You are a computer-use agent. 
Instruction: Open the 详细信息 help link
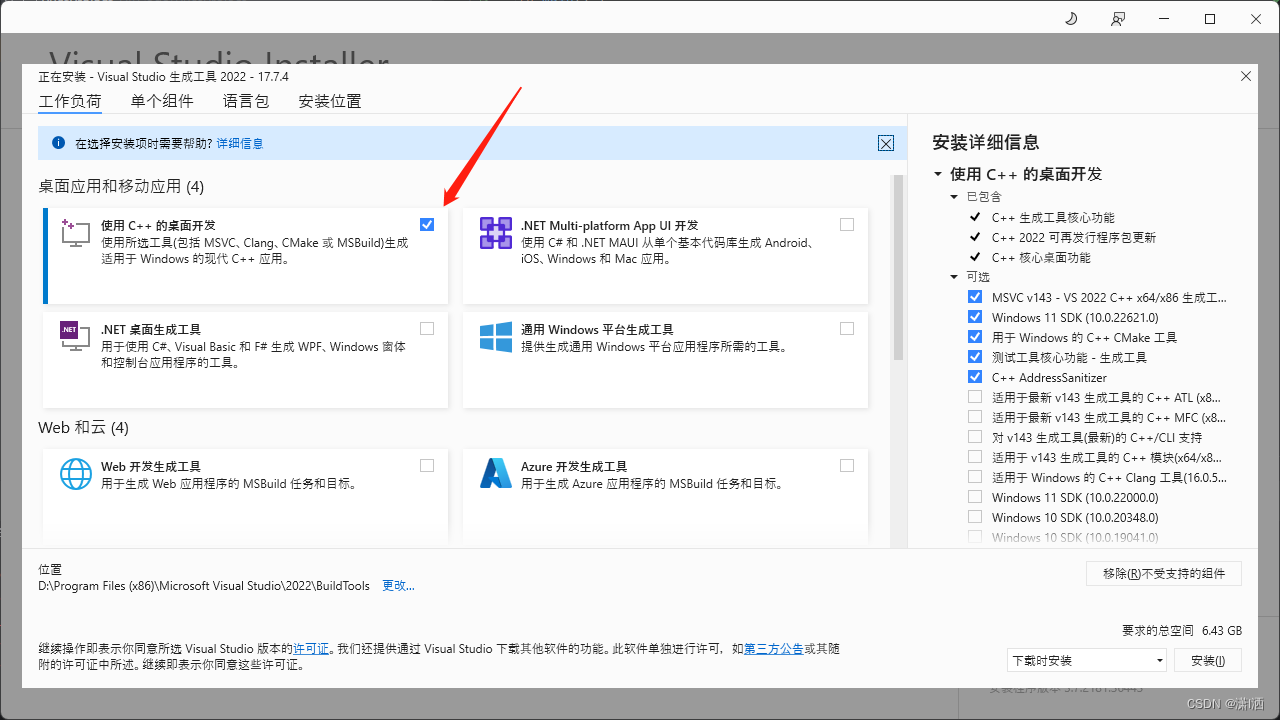[240, 144]
